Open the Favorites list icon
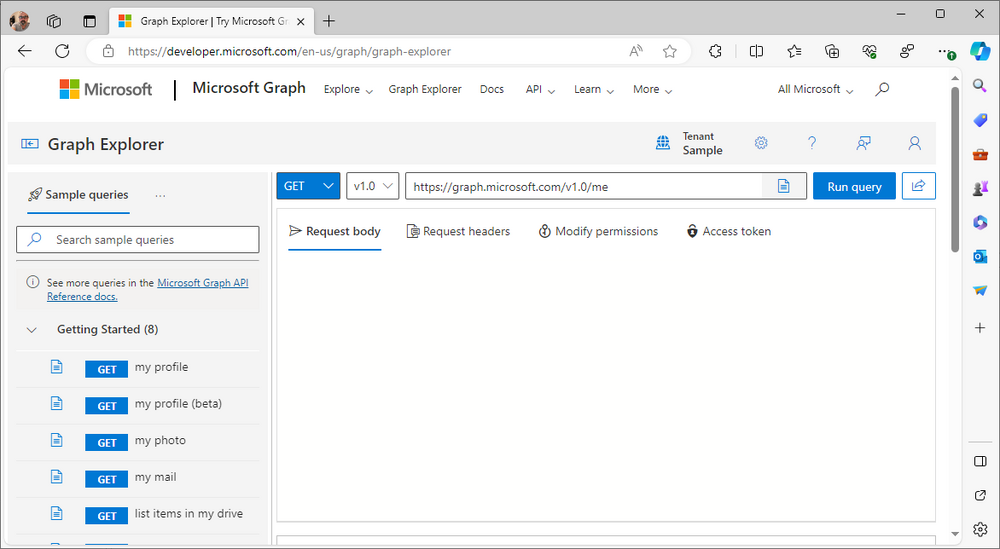This screenshot has width=1000, height=549. (x=794, y=51)
